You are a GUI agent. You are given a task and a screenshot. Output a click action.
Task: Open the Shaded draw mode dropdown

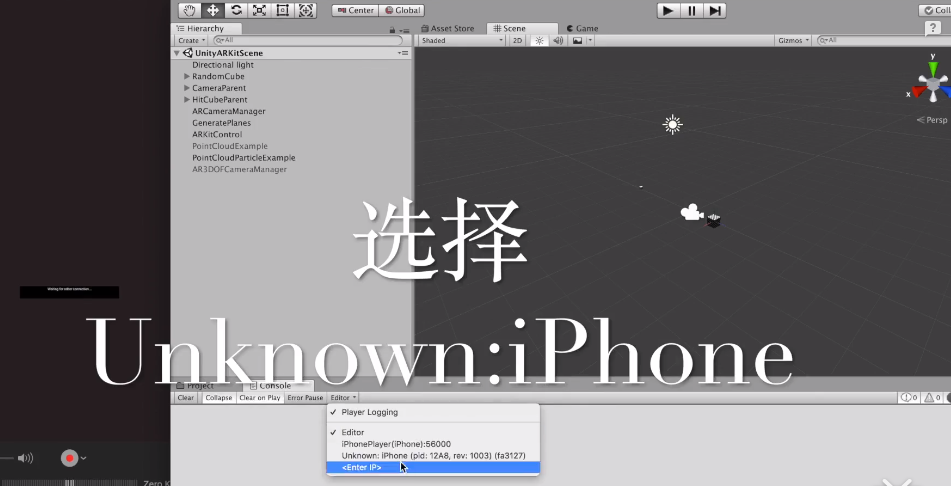[462, 41]
